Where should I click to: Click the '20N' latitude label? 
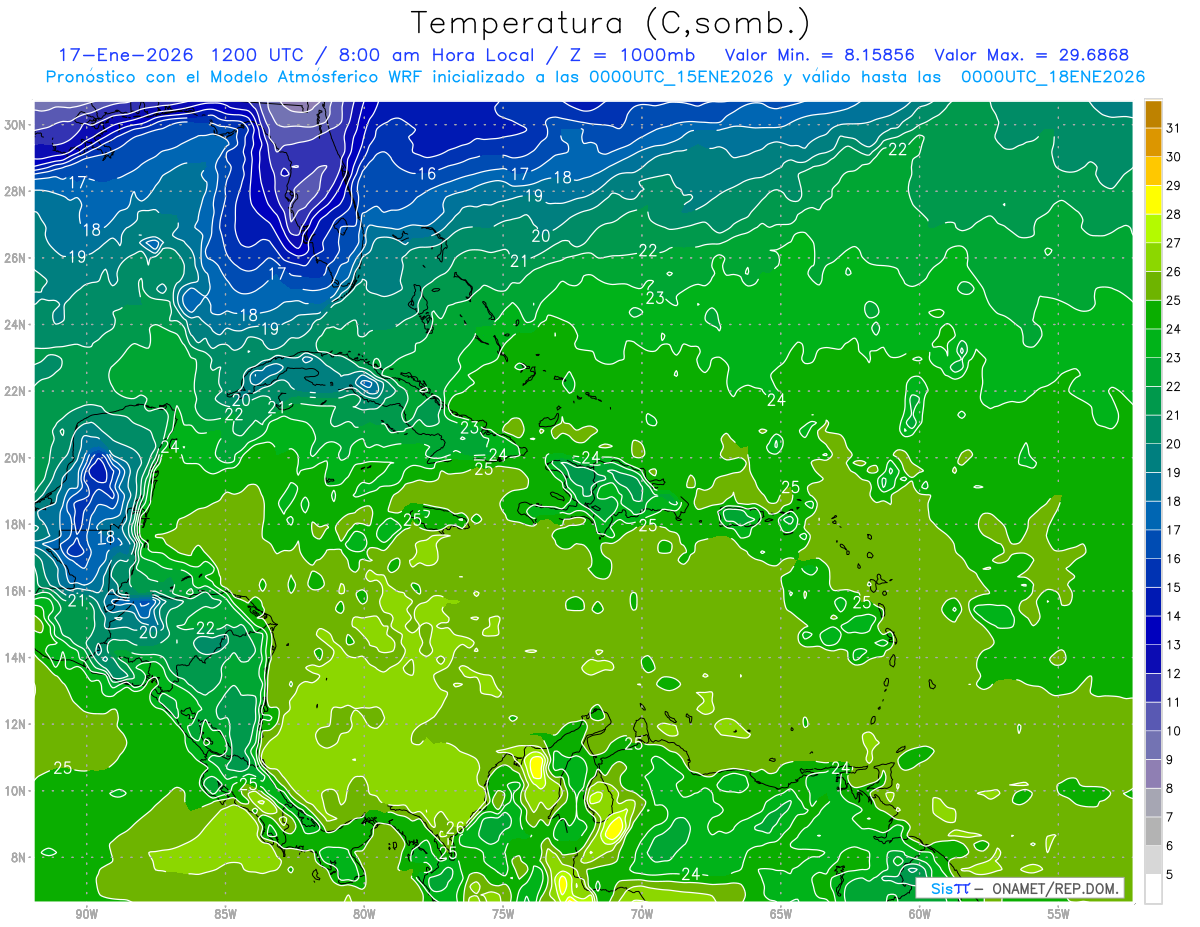17,458
